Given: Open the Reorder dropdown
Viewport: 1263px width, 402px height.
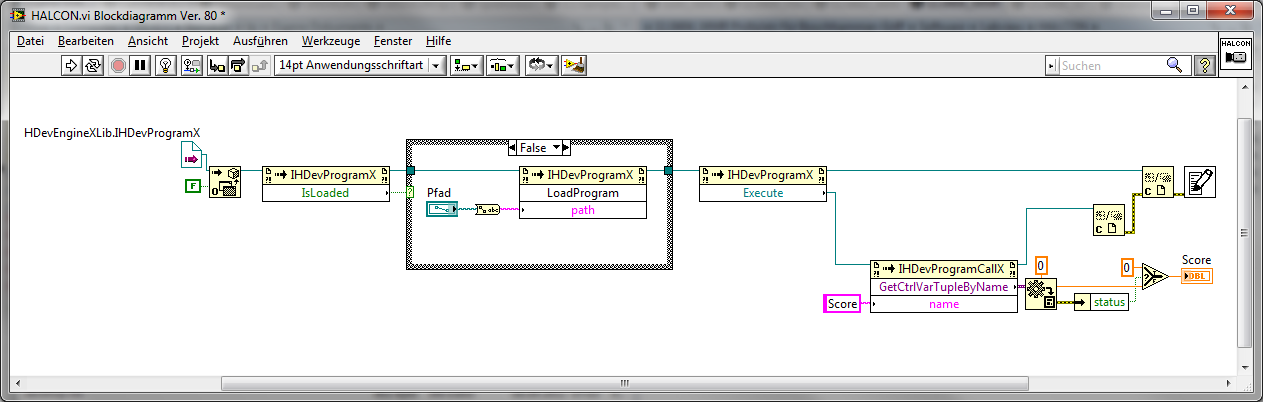Looking at the screenshot, I should pyautogui.click(x=541, y=65).
